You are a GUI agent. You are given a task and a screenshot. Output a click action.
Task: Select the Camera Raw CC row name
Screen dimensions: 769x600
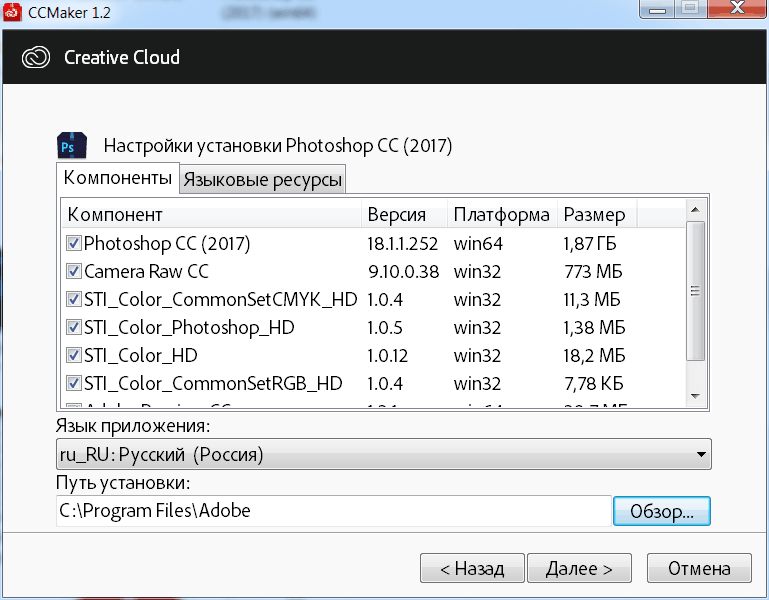coord(146,271)
